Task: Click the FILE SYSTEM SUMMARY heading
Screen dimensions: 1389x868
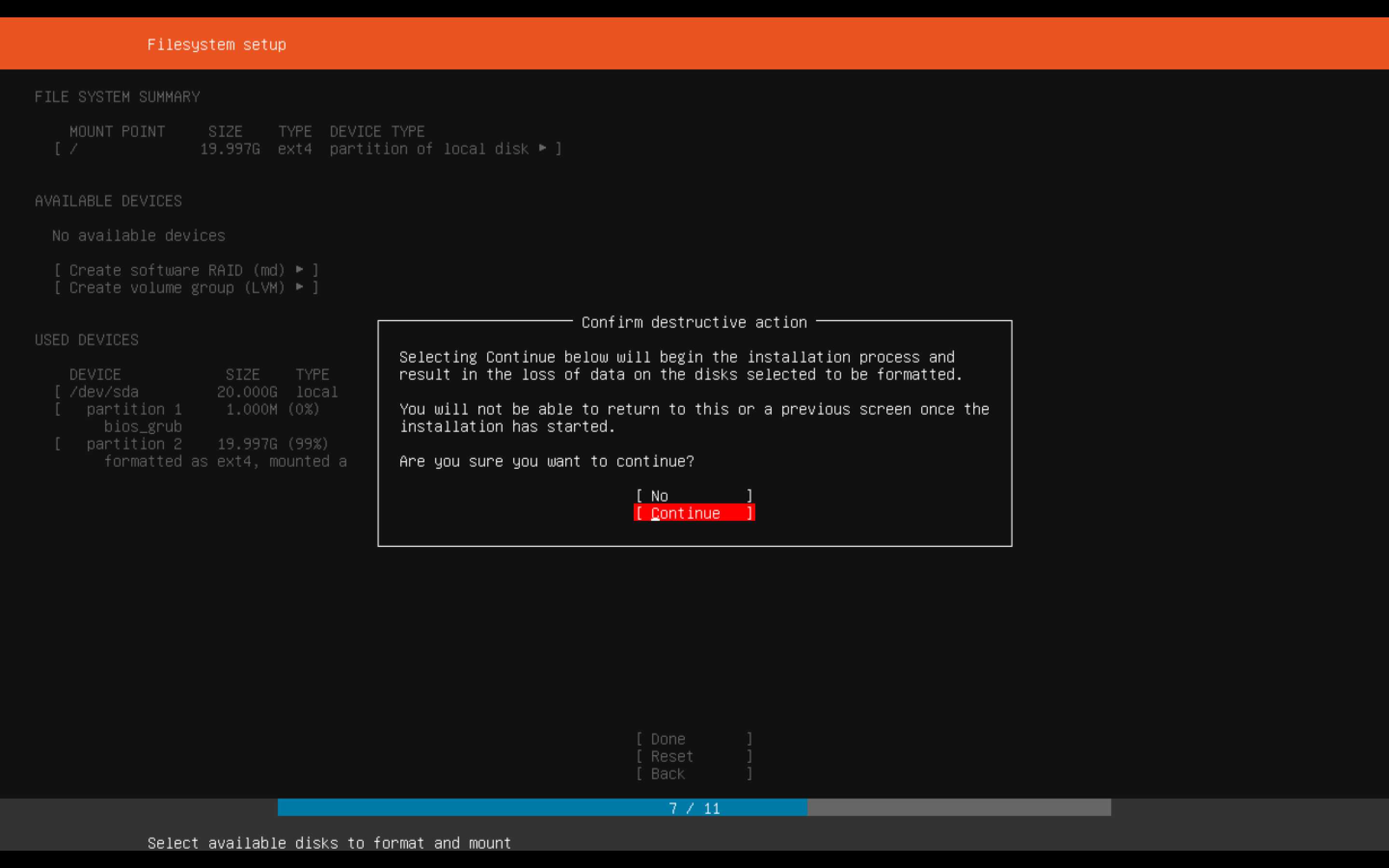Action: (117, 96)
